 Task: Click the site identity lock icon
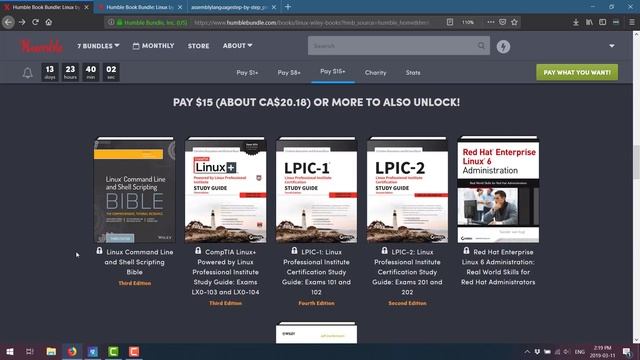(120, 22)
